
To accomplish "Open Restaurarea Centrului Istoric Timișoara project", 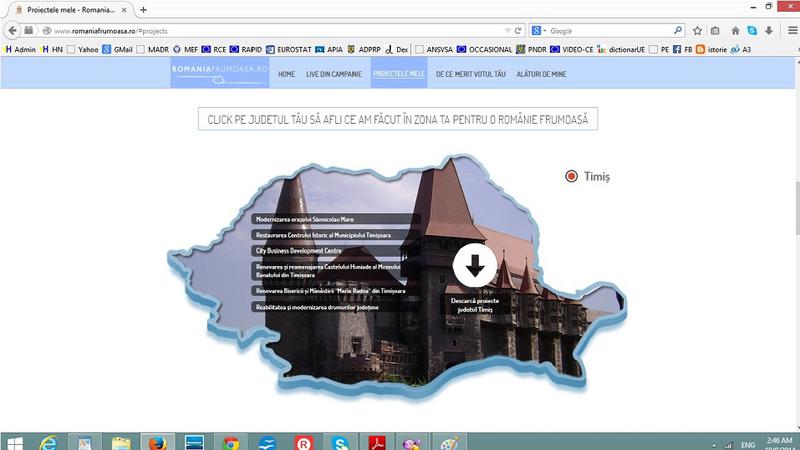I will tap(335, 235).
